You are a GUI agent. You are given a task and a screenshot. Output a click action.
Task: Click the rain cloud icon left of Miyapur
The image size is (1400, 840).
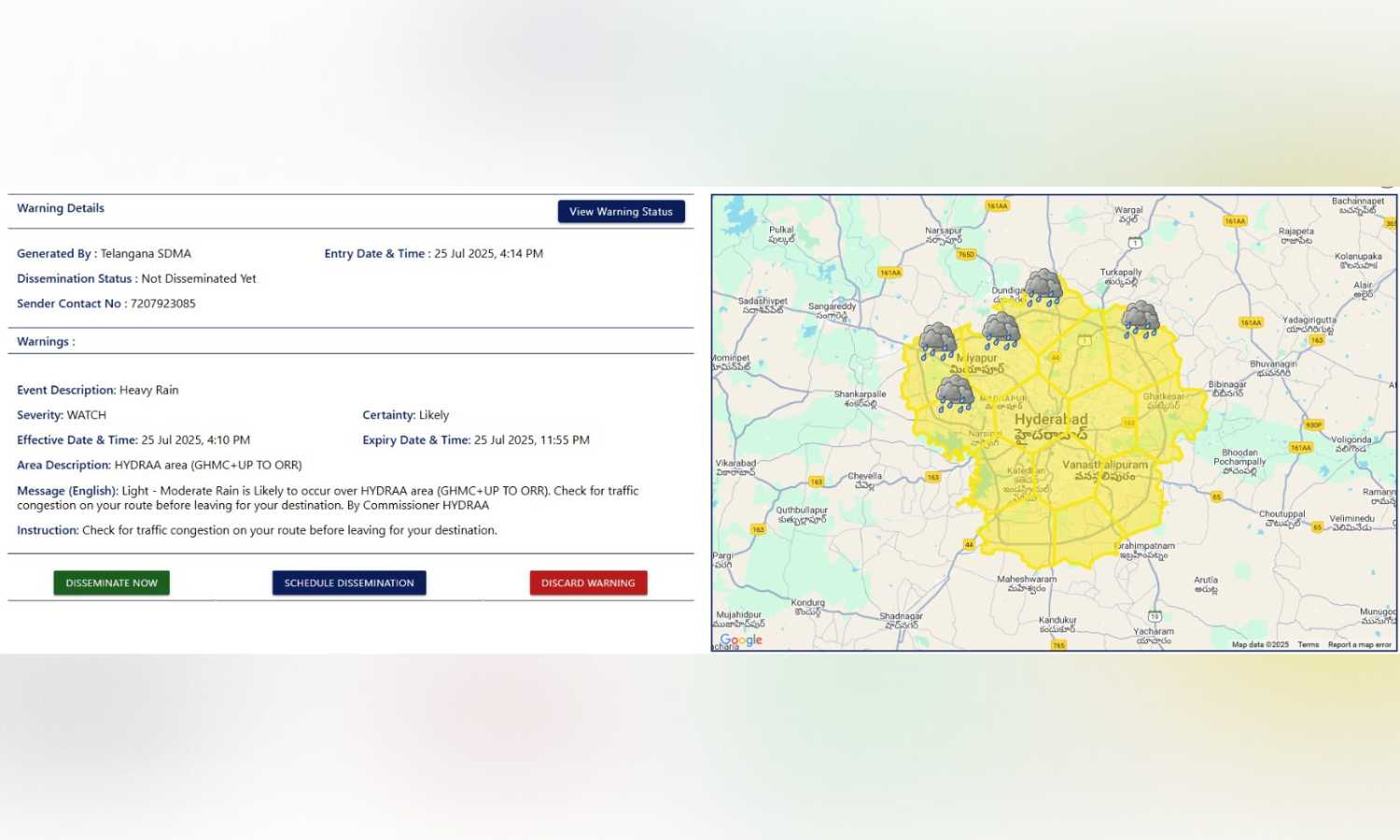[937, 342]
